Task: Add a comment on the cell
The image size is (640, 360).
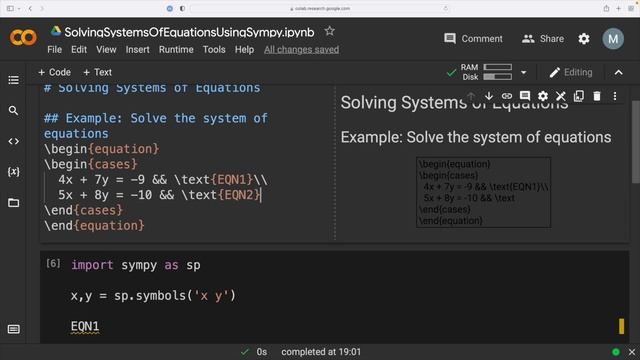Action: click(524, 96)
